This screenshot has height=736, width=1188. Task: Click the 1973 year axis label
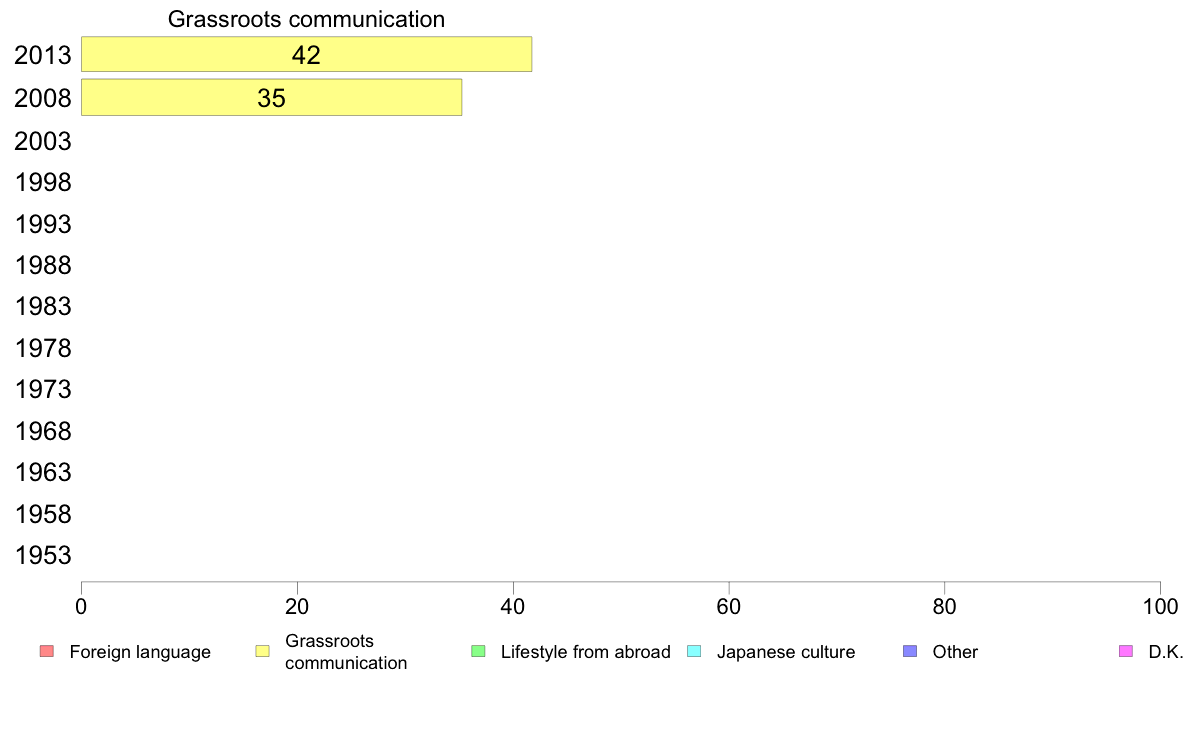click(42, 390)
